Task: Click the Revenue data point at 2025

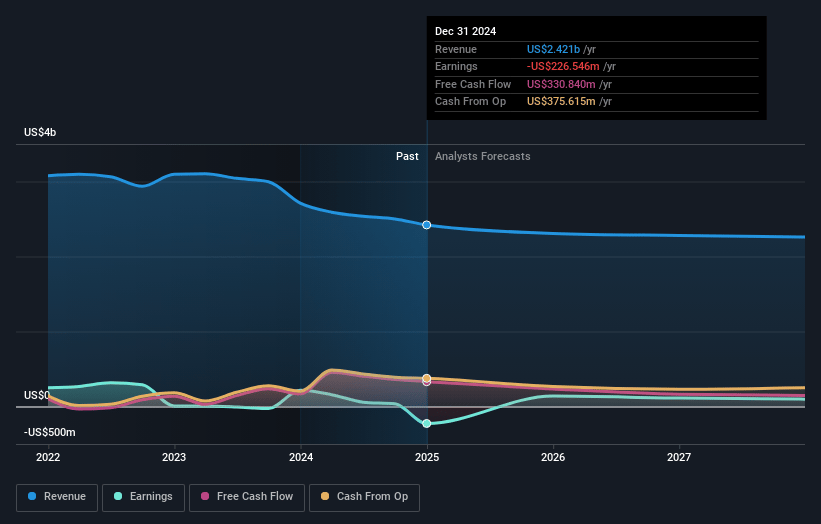Action: coord(427,225)
